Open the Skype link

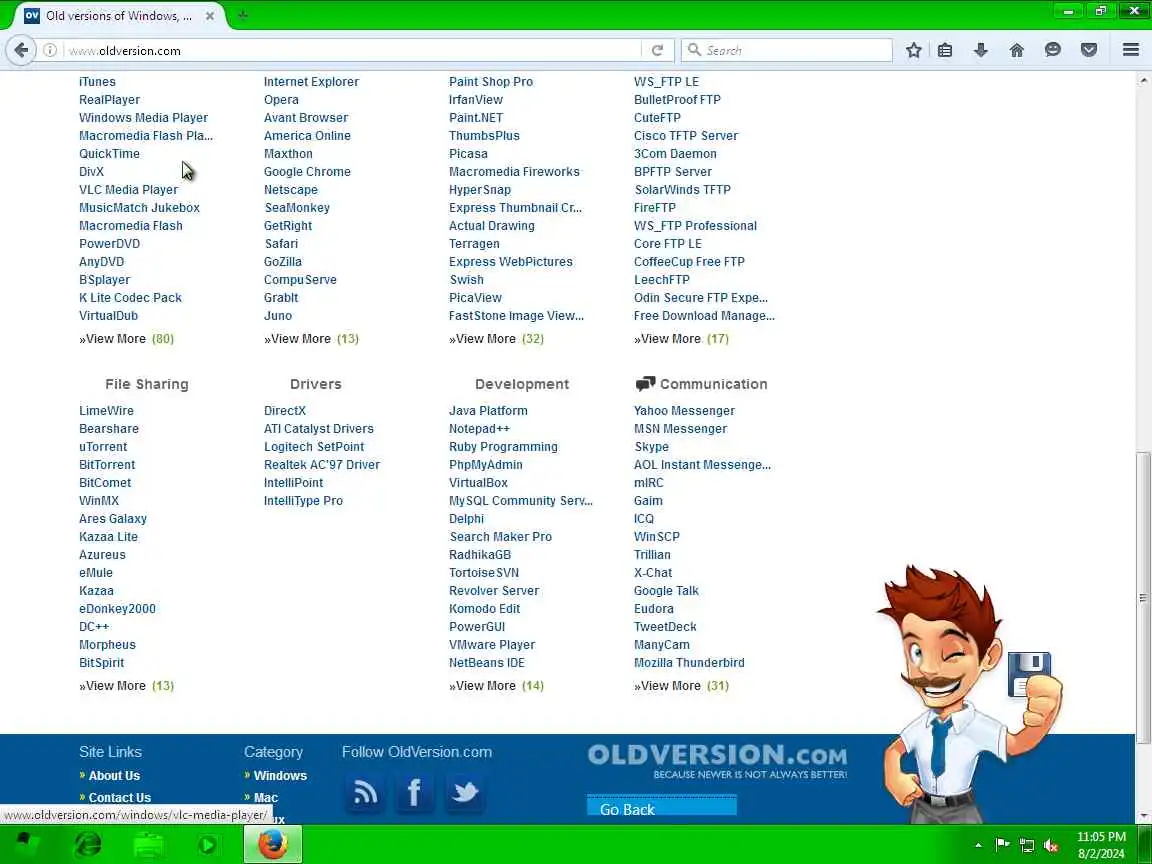(652, 447)
